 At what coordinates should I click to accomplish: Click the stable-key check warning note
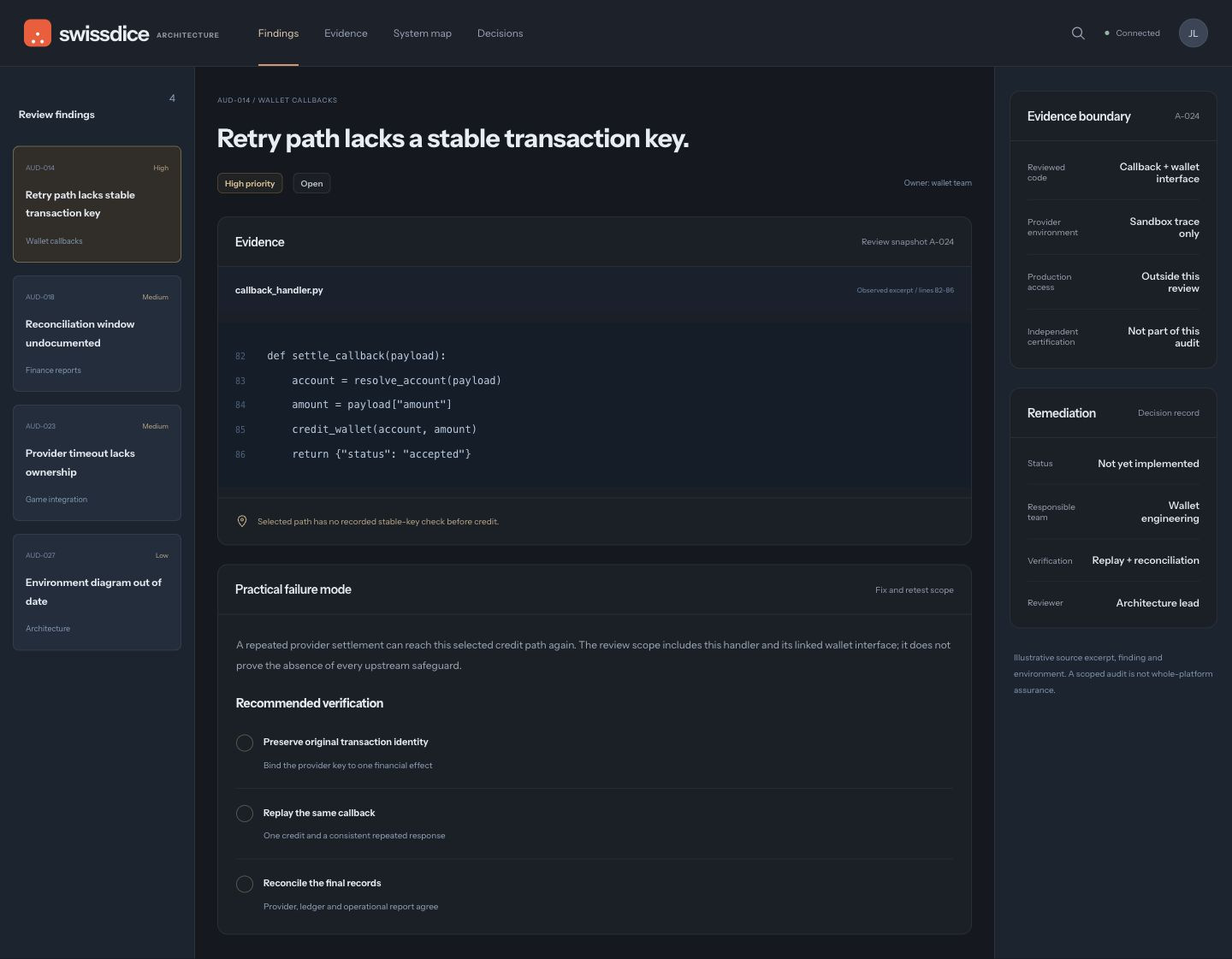377,521
